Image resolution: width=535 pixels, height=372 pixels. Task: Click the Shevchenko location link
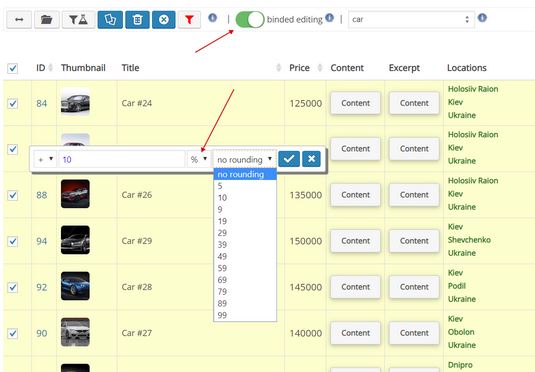pos(469,240)
